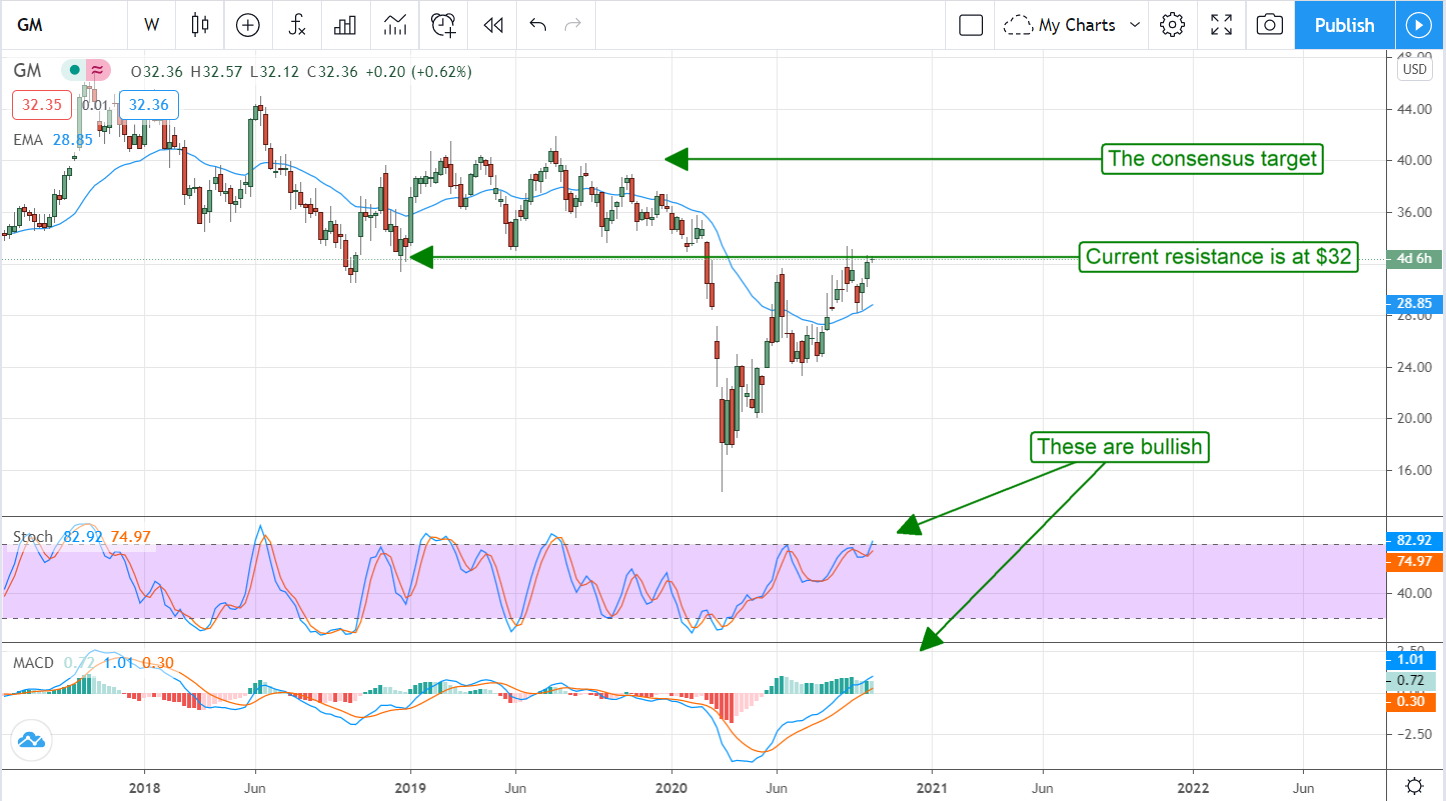Viewport: 1446px width, 801px height.
Task: Start Bar Replay mode
Action: pyautogui.click(x=492, y=25)
